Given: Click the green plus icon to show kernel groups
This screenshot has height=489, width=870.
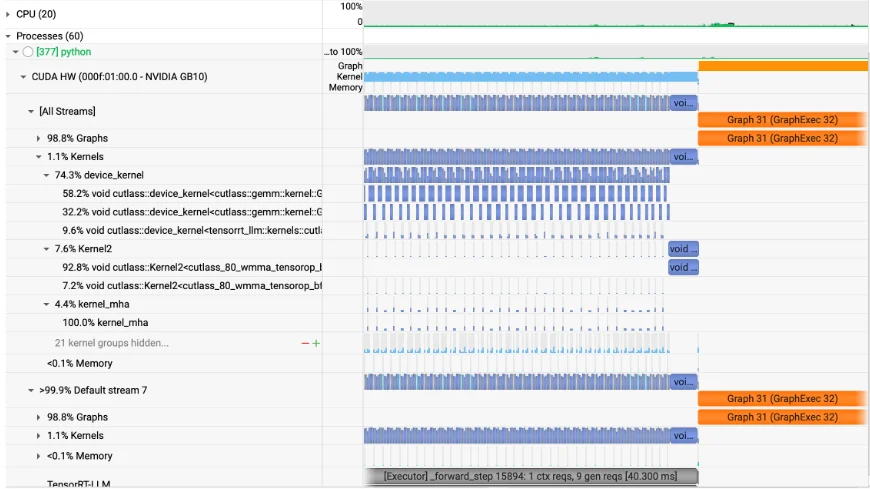Looking at the screenshot, I should (x=317, y=343).
